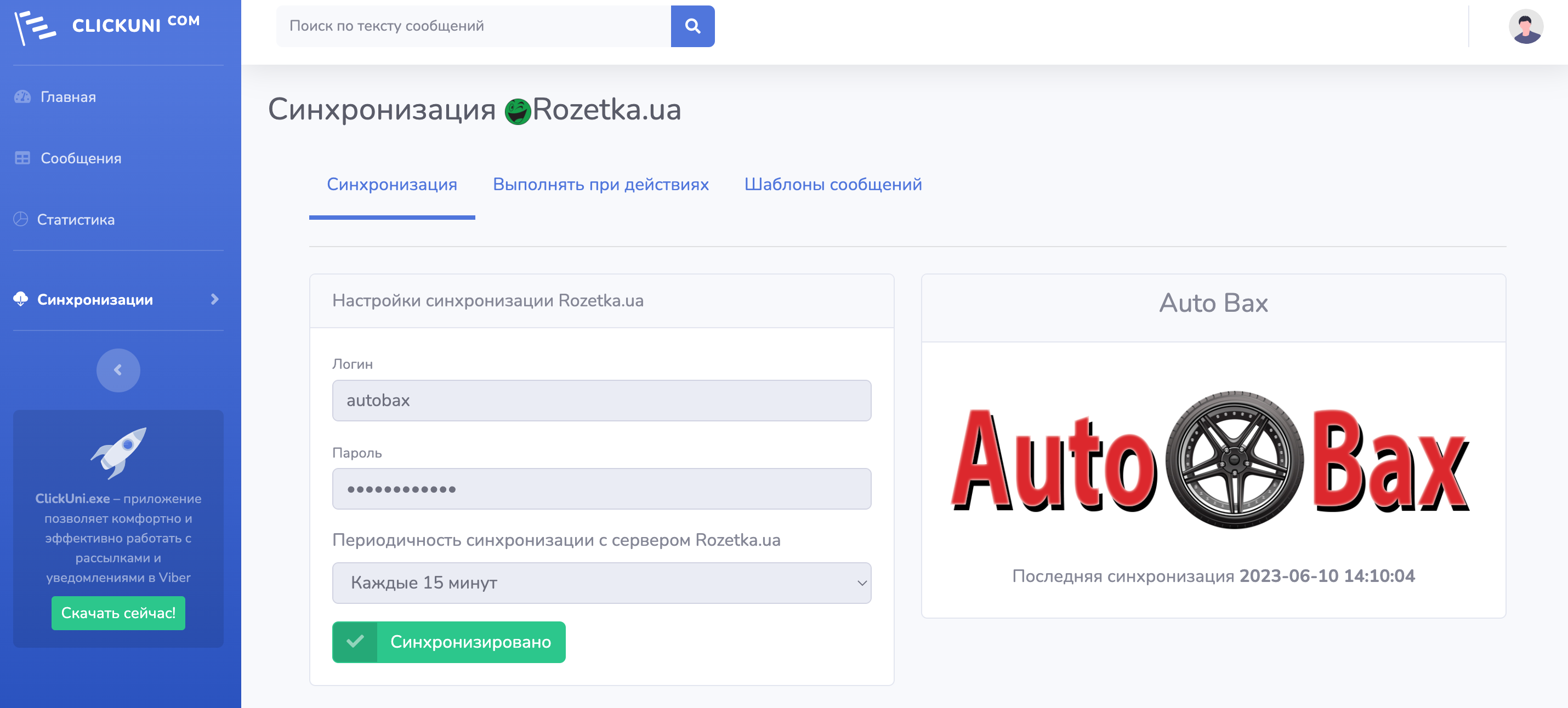
Task: Click the green Rozetka smiley logo
Action: click(x=518, y=111)
